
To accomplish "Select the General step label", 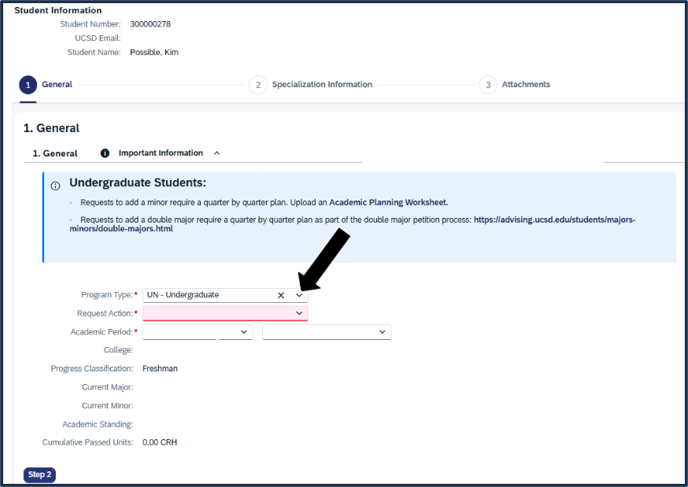I will point(57,84).
